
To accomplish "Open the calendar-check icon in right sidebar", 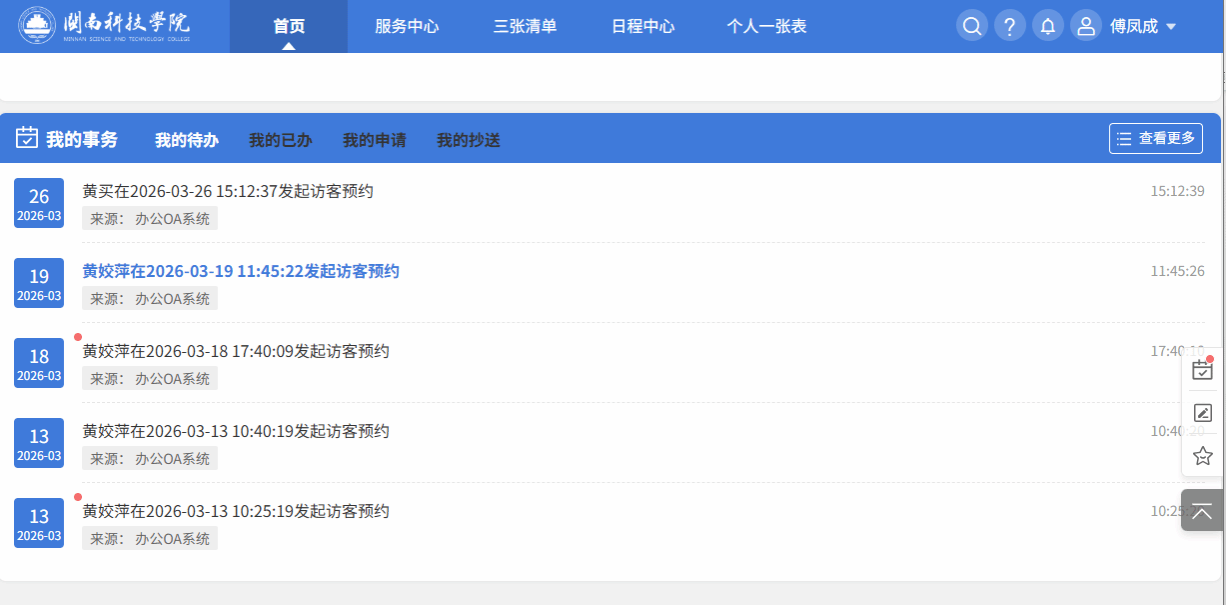I will click(1202, 370).
